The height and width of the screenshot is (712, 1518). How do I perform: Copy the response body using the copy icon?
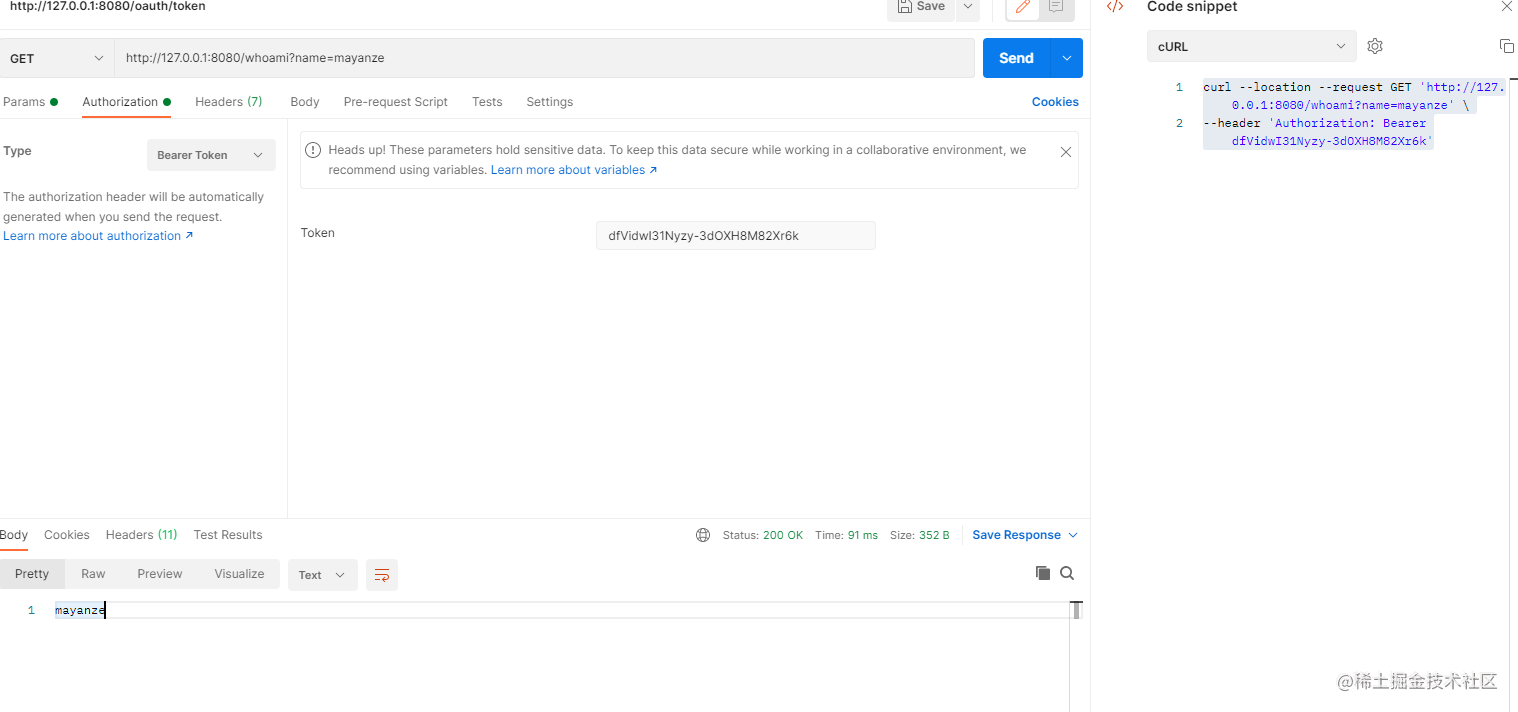click(x=1042, y=572)
